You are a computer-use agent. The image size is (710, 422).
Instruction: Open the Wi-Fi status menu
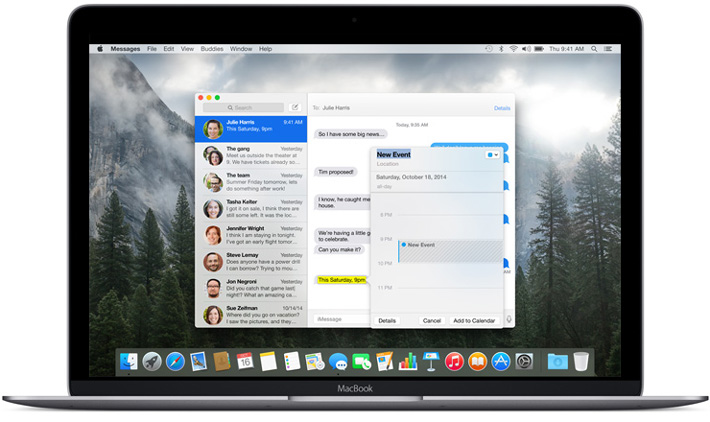coord(513,48)
